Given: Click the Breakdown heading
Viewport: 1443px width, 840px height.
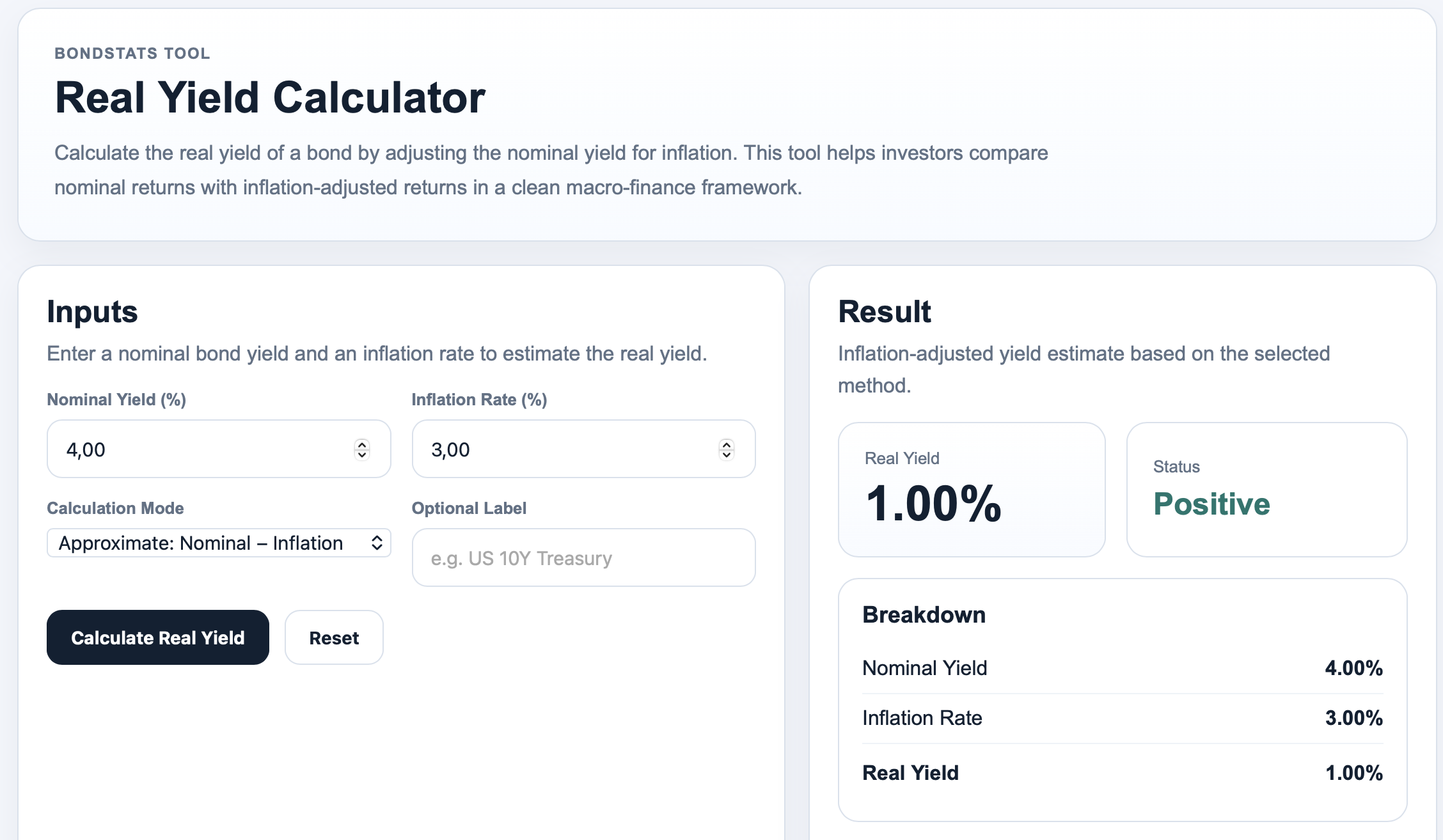Looking at the screenshot, I should 924,614.
